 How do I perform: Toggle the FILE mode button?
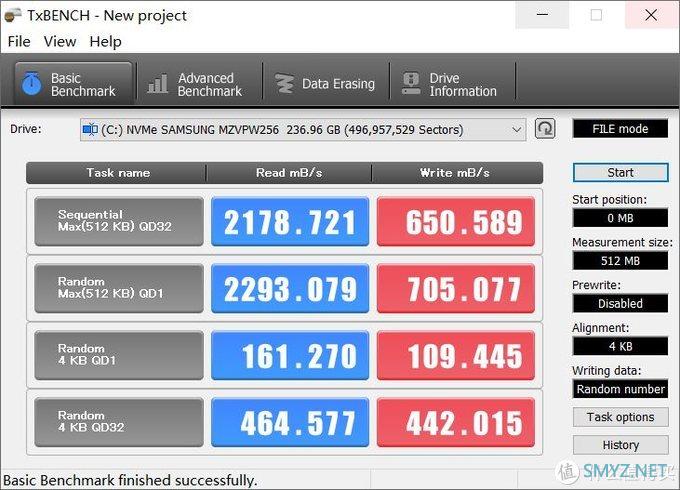pos(620,129)
